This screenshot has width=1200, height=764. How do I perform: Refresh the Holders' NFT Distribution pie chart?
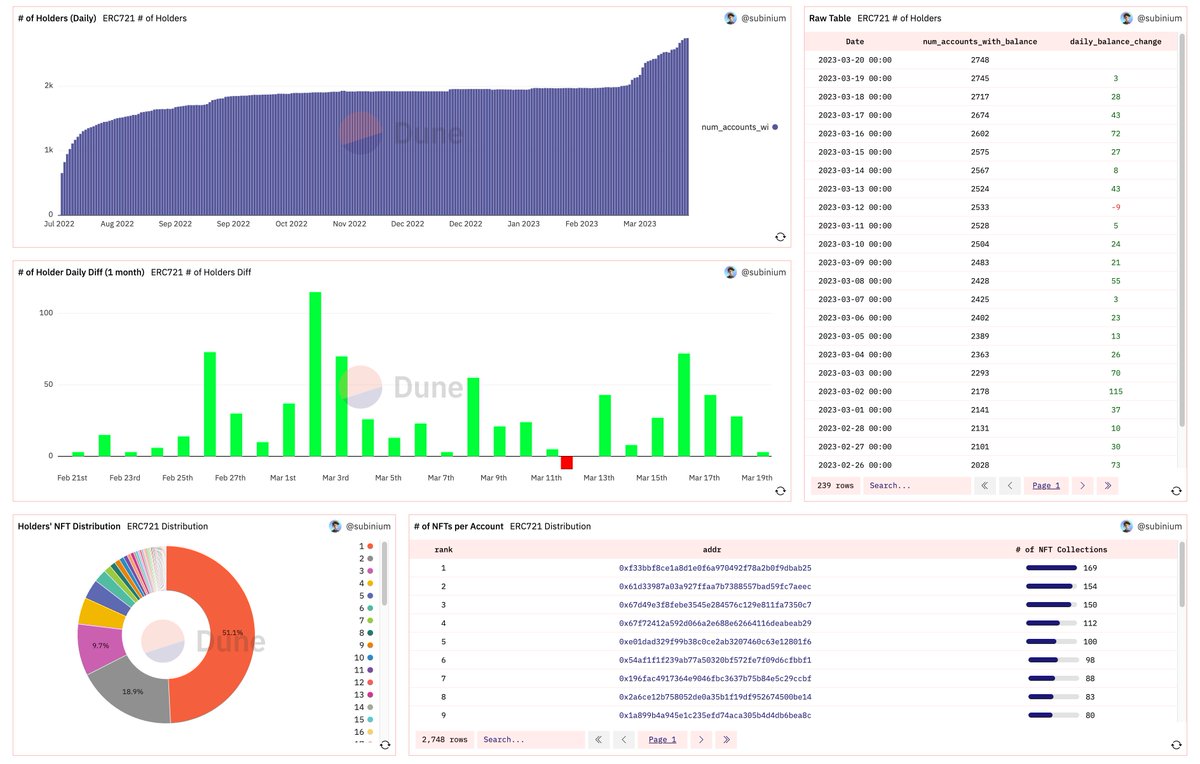[385, 745]
